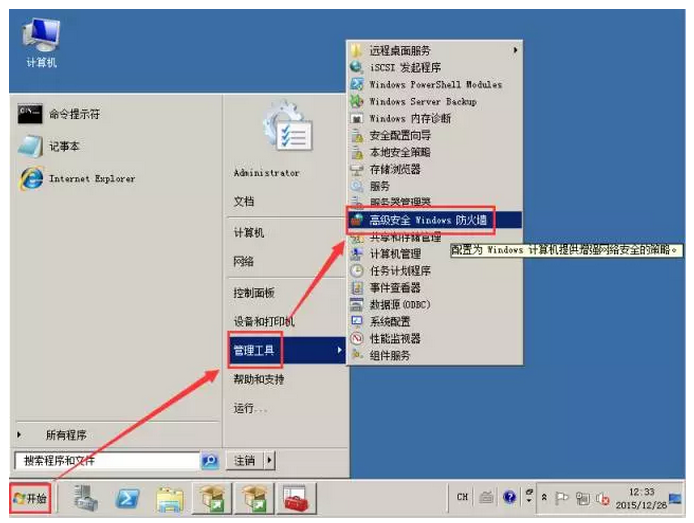The image size is (694, 523).
Task: Show hidden tray icons arrow
Action: [x=544, y=497]
